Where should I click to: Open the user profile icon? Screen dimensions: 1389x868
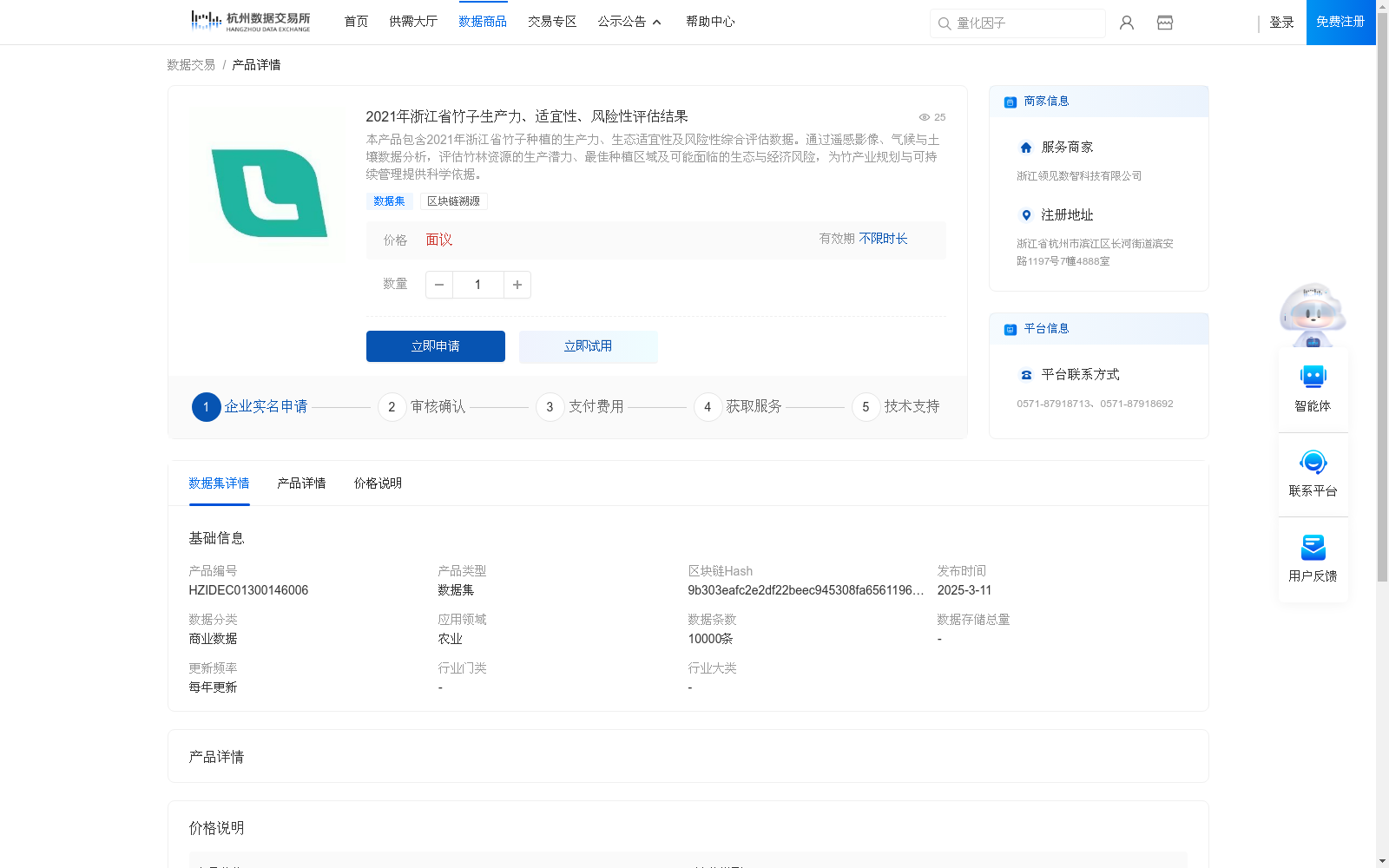pyautogui.click(x=1127, y=23)
